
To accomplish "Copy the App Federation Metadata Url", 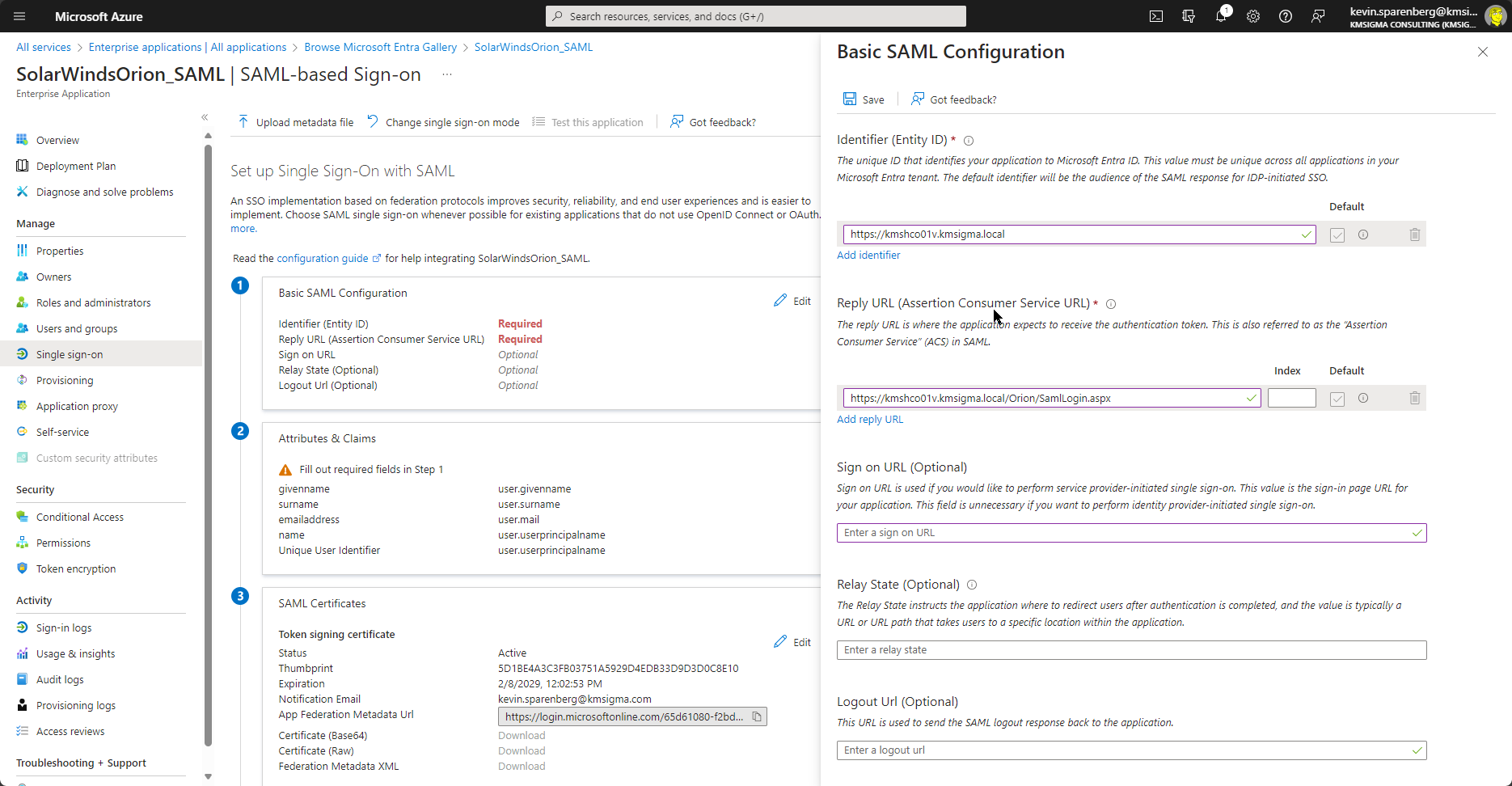I will [757, 716].
